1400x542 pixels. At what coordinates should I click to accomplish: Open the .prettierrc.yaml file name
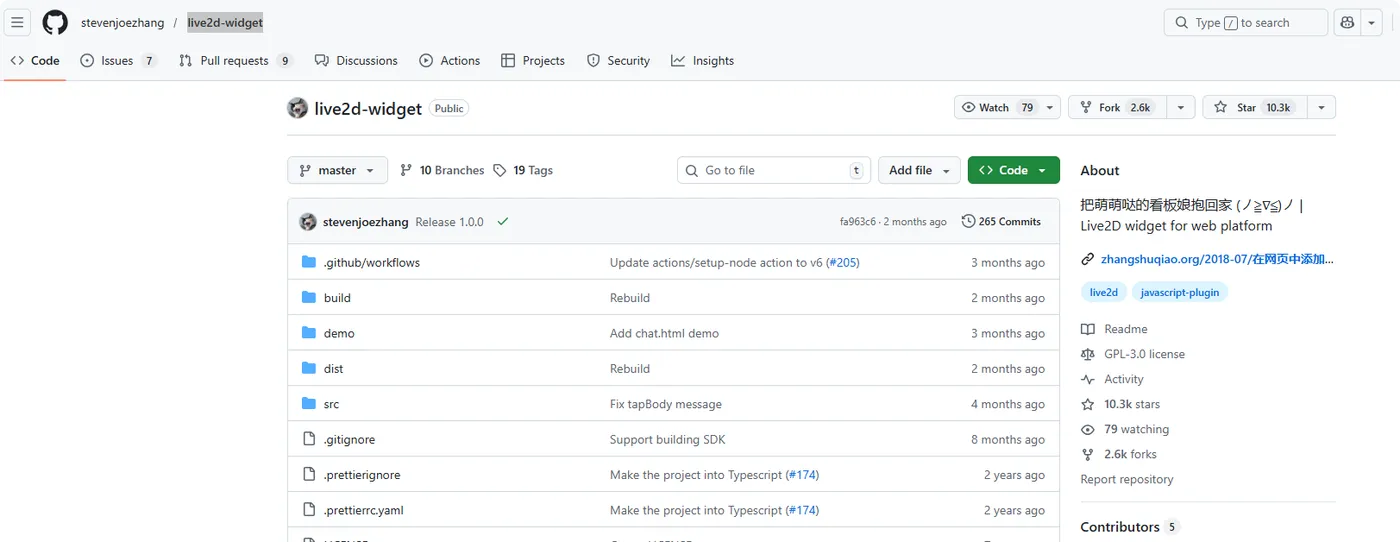click(x=364, y=510)
